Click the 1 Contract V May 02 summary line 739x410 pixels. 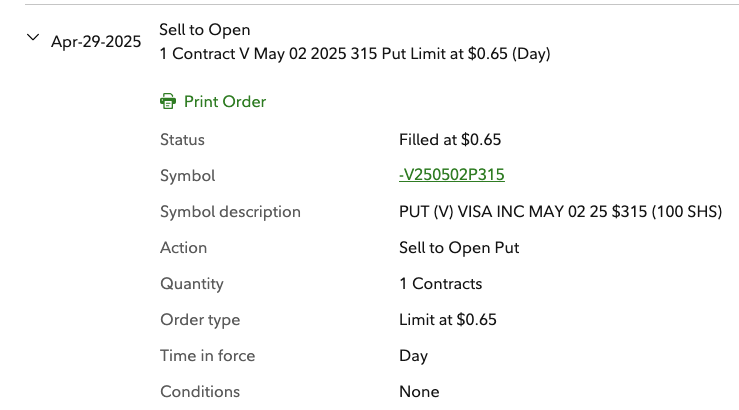coord(355,54)
